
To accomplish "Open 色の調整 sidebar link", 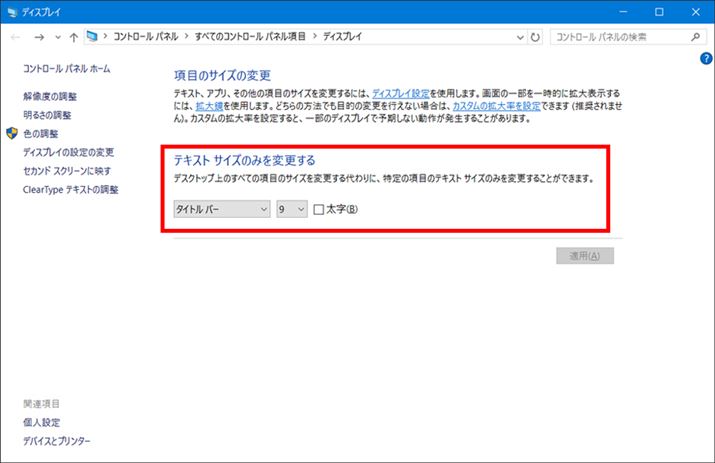I will [41, 134].
